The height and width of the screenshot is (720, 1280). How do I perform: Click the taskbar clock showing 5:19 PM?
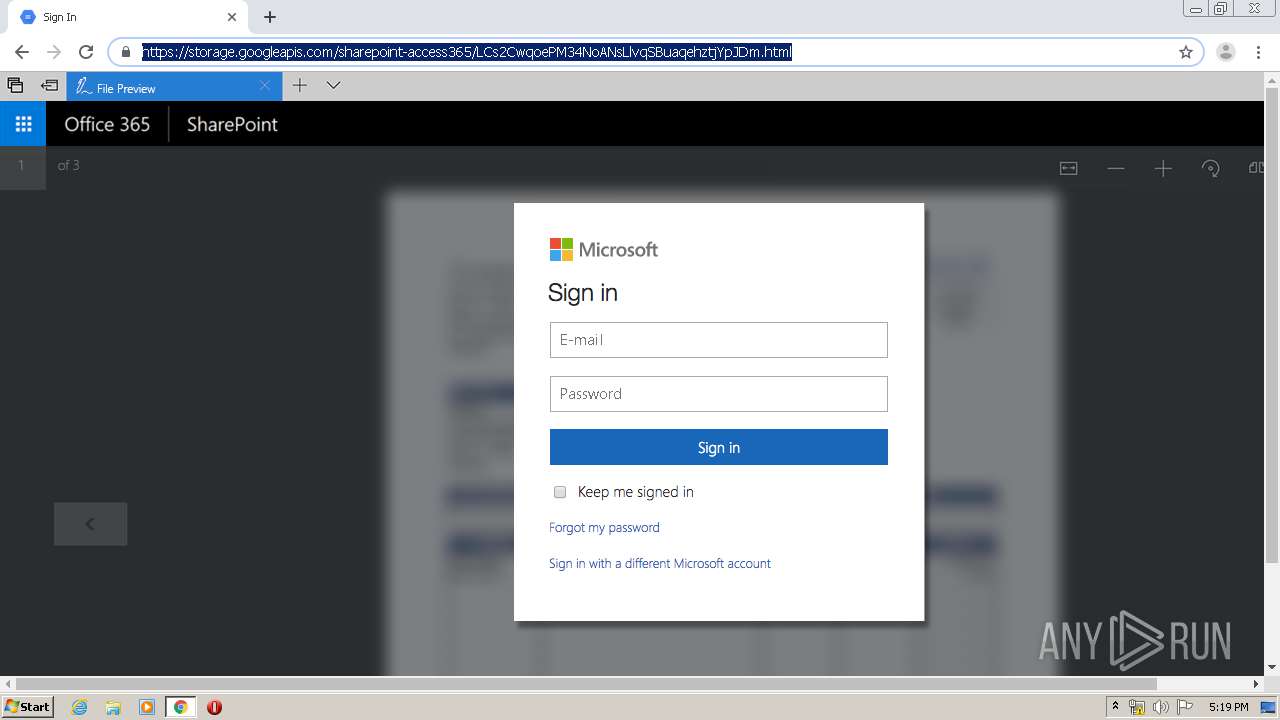tap(1228, 707)
